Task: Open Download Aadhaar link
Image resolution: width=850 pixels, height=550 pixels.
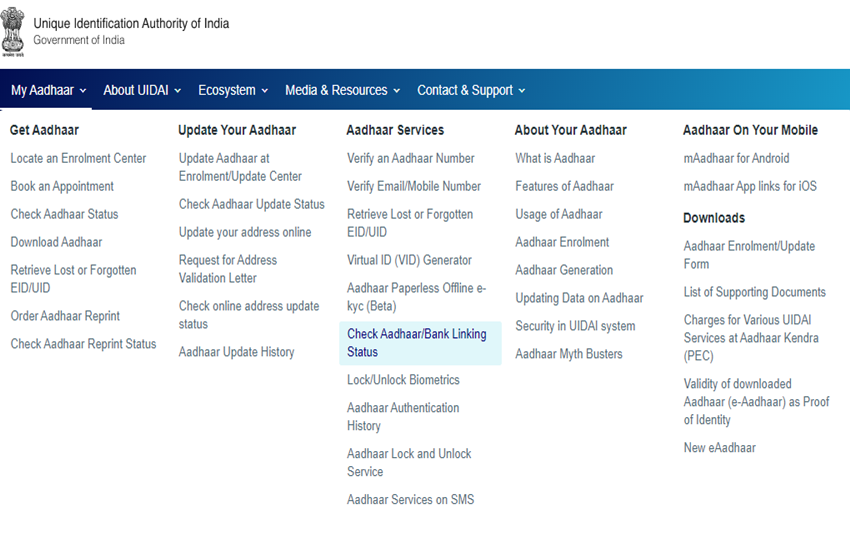Action: pos(56,242)
